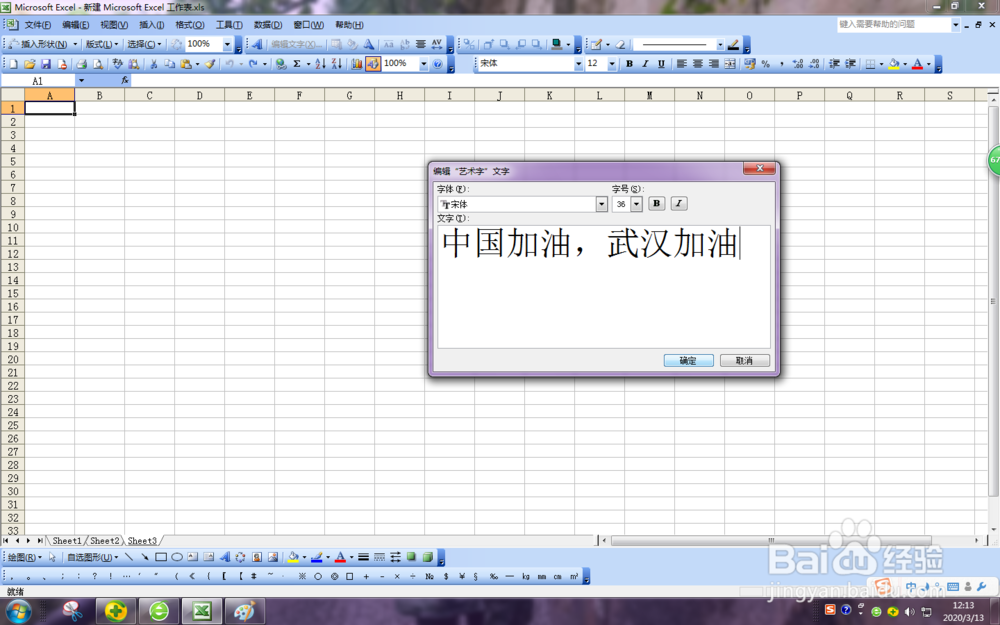Click the help question search box

point(893,24)
